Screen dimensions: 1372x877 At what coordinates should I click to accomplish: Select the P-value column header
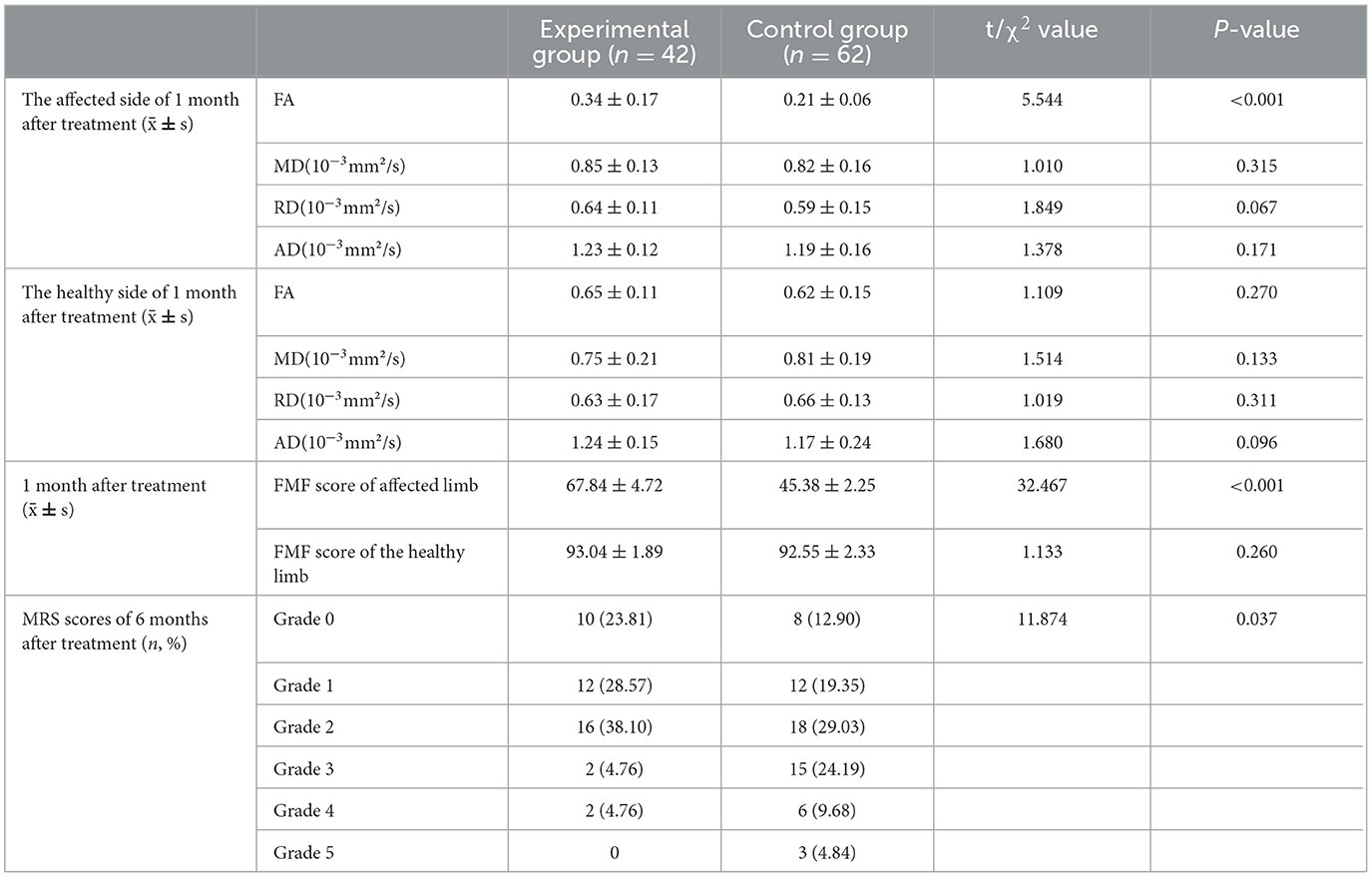point(1256,30)
